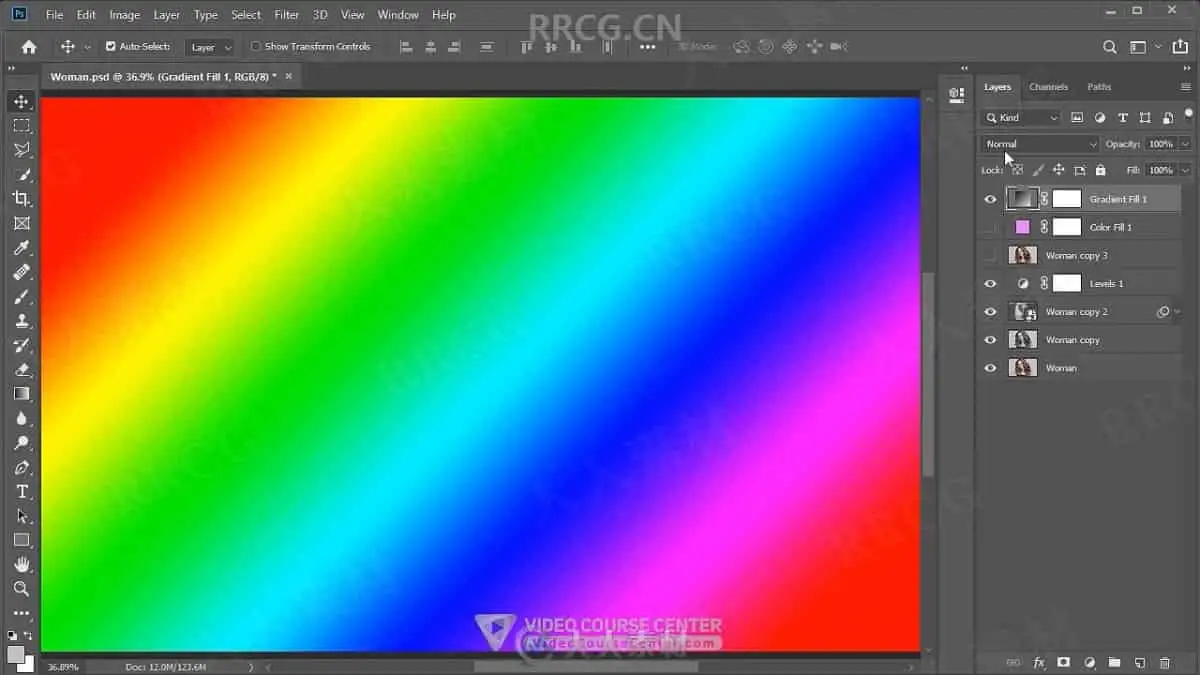
Task: Open the Opacity slider dropdown arrow
Action: (x=1185, y=144)
